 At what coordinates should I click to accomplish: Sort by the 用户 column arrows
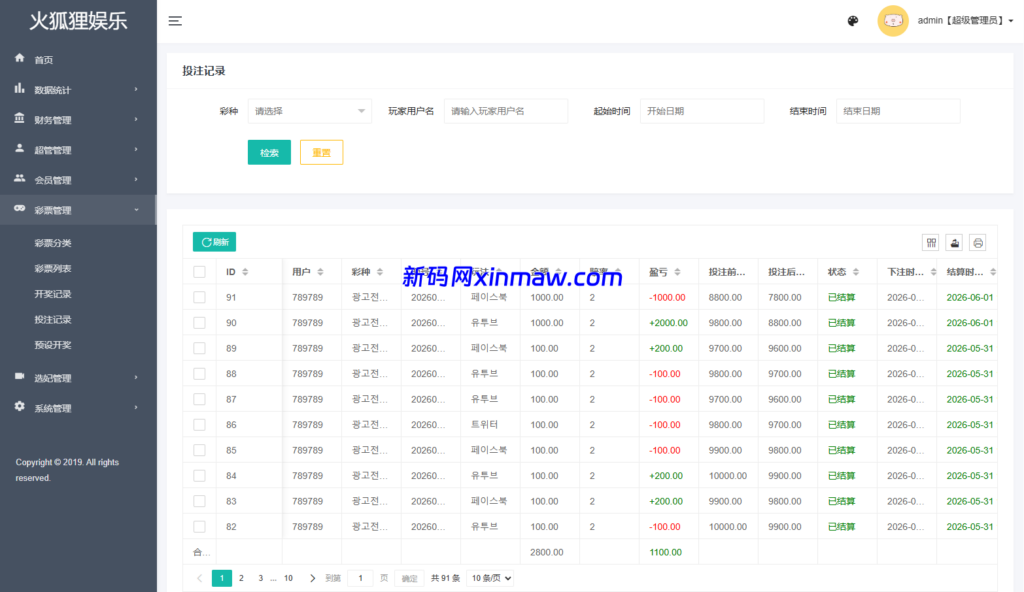point(320,272)
